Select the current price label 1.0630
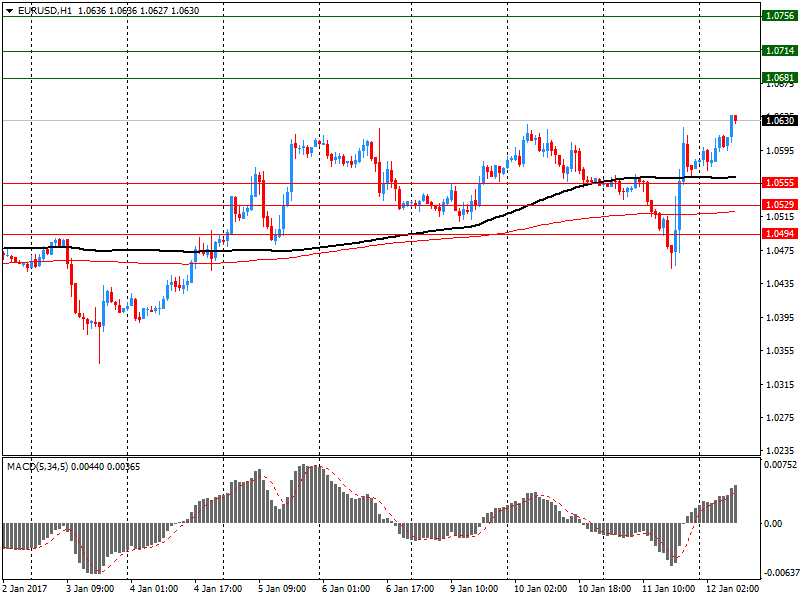The image size is (800, 600). [780, 120]
